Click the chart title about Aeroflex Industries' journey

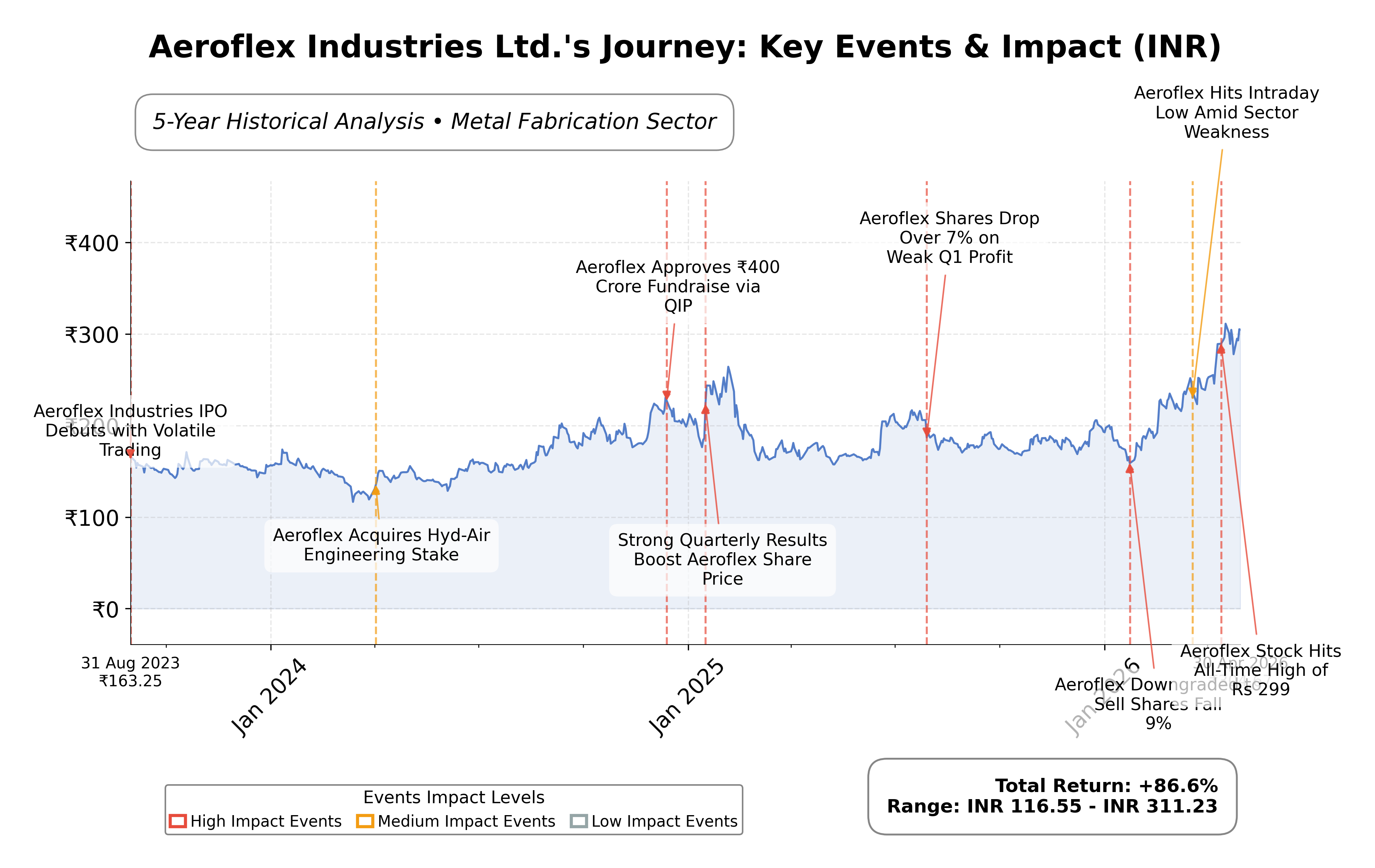point(685,47)
